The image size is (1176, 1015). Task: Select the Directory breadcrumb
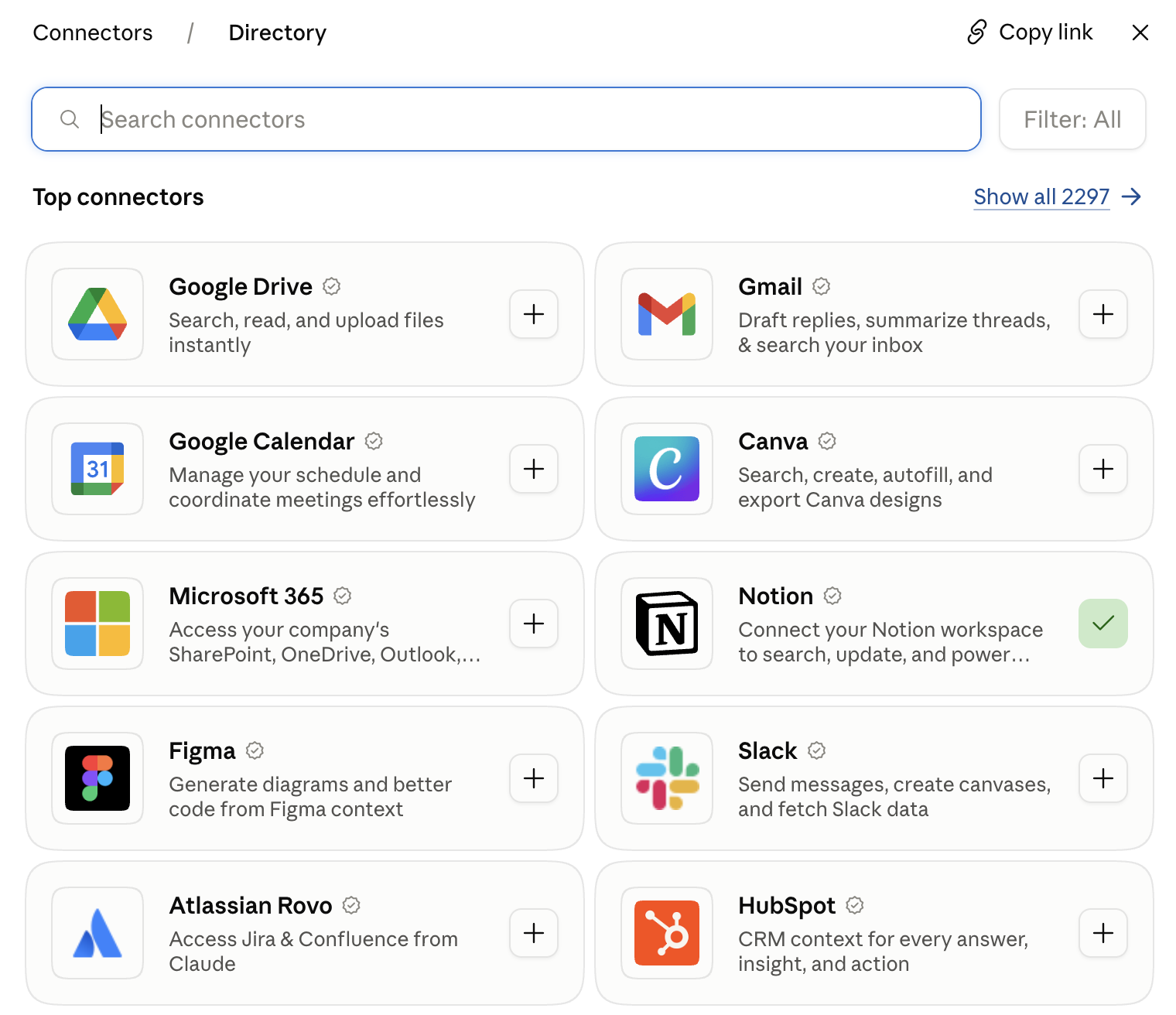point(278,32)
